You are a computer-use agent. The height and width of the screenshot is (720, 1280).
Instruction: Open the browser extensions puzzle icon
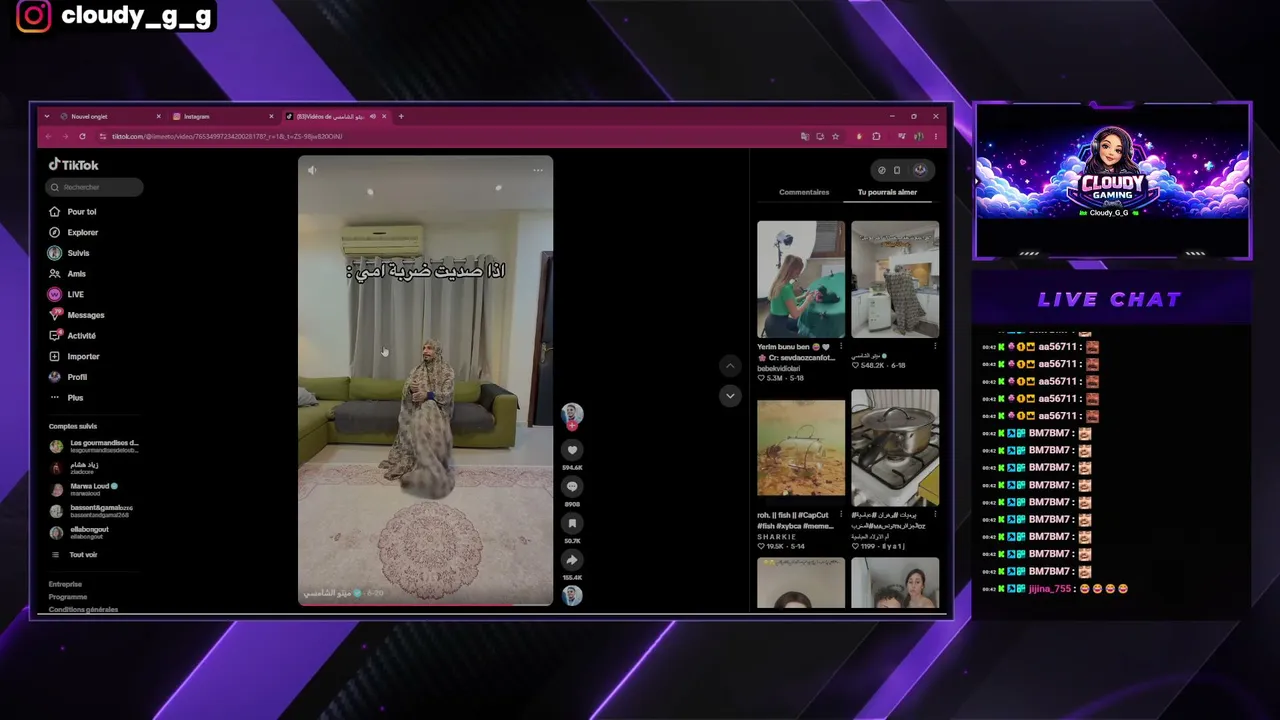(x=876, y=136)
